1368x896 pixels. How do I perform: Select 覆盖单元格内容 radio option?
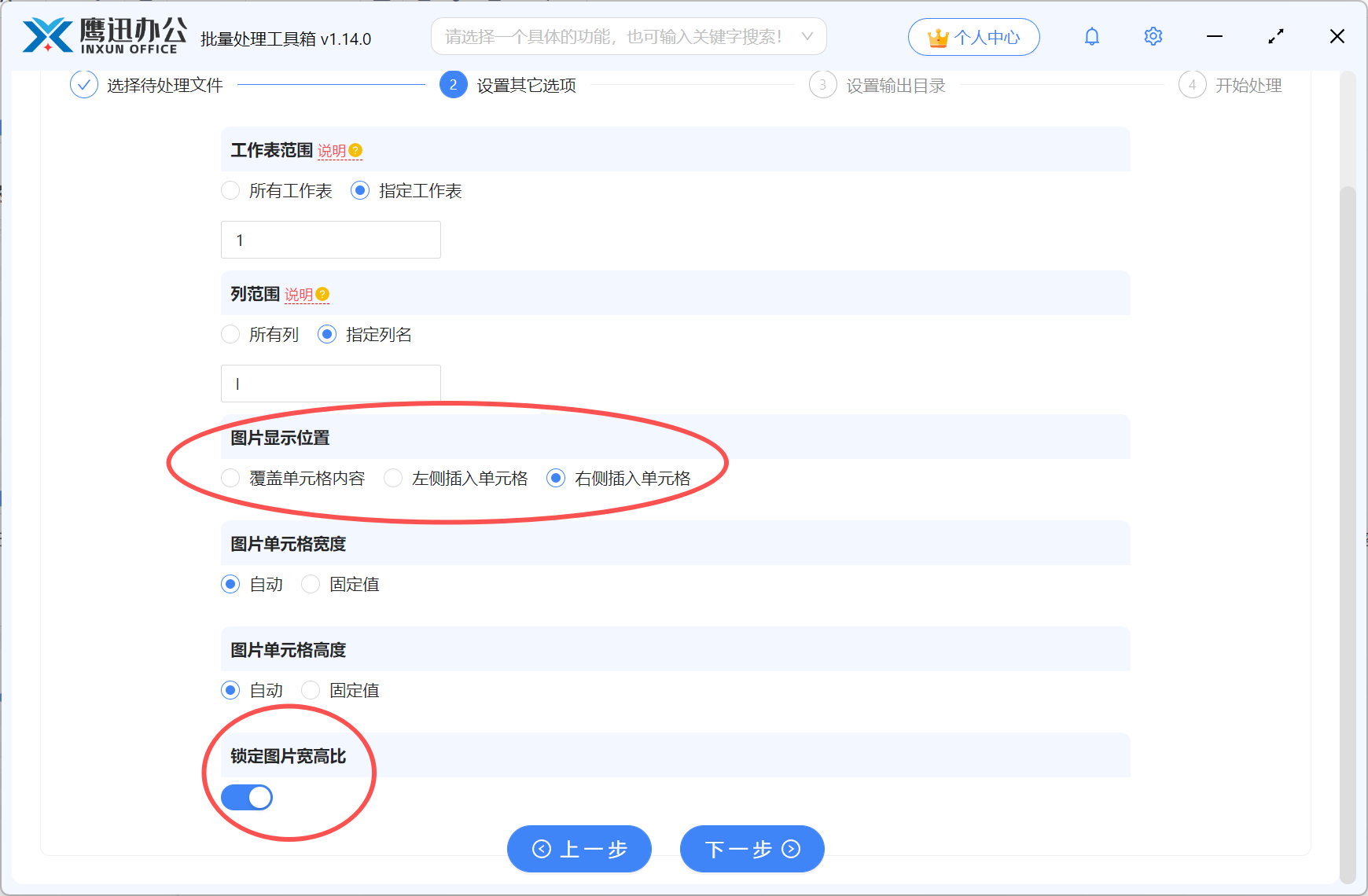(230, 478)
